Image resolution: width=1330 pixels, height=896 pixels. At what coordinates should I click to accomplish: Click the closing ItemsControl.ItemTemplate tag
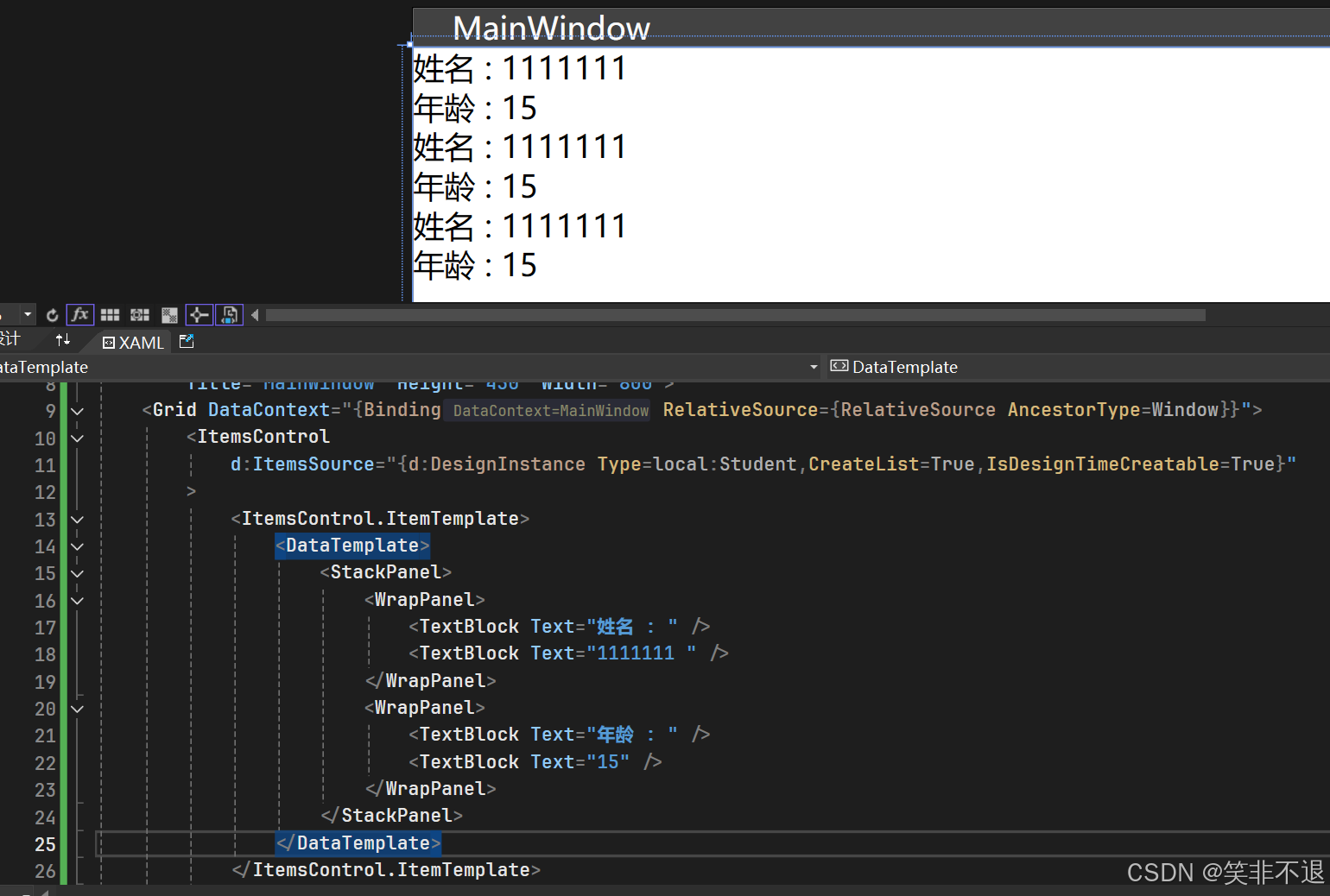[386, 870]
